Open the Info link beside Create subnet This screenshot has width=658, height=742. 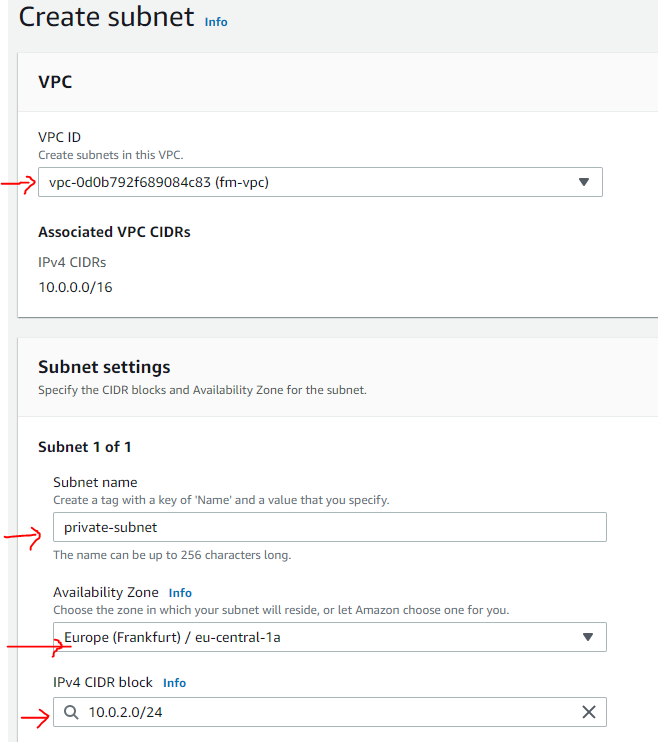click(216, 21)
